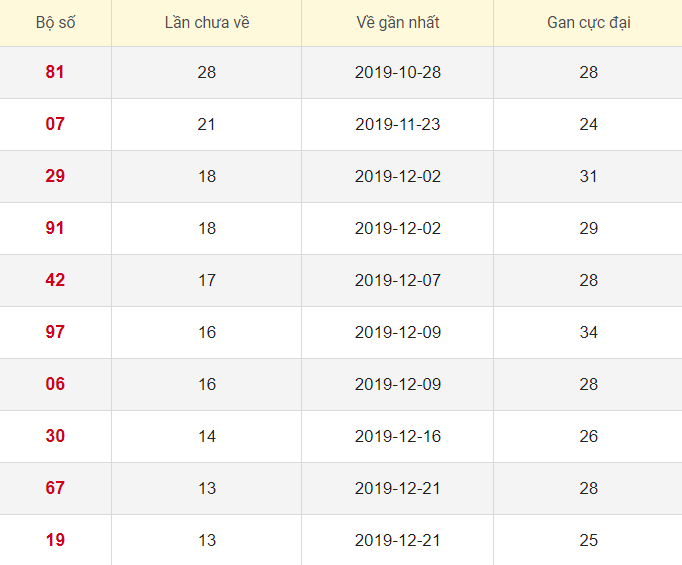Click max gap value 34 cell

588,332
